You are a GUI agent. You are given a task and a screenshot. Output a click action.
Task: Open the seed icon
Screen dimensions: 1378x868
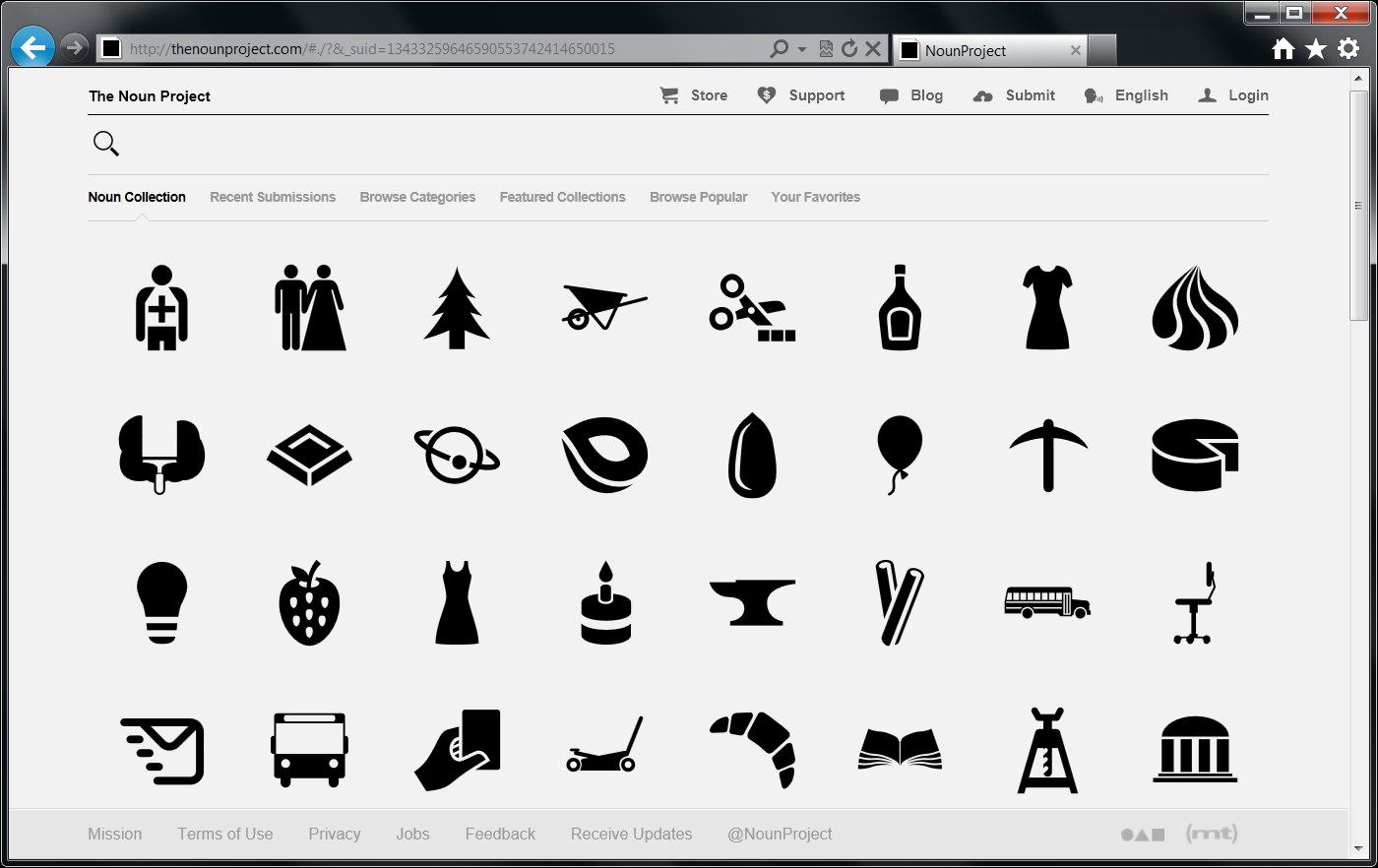752,455
